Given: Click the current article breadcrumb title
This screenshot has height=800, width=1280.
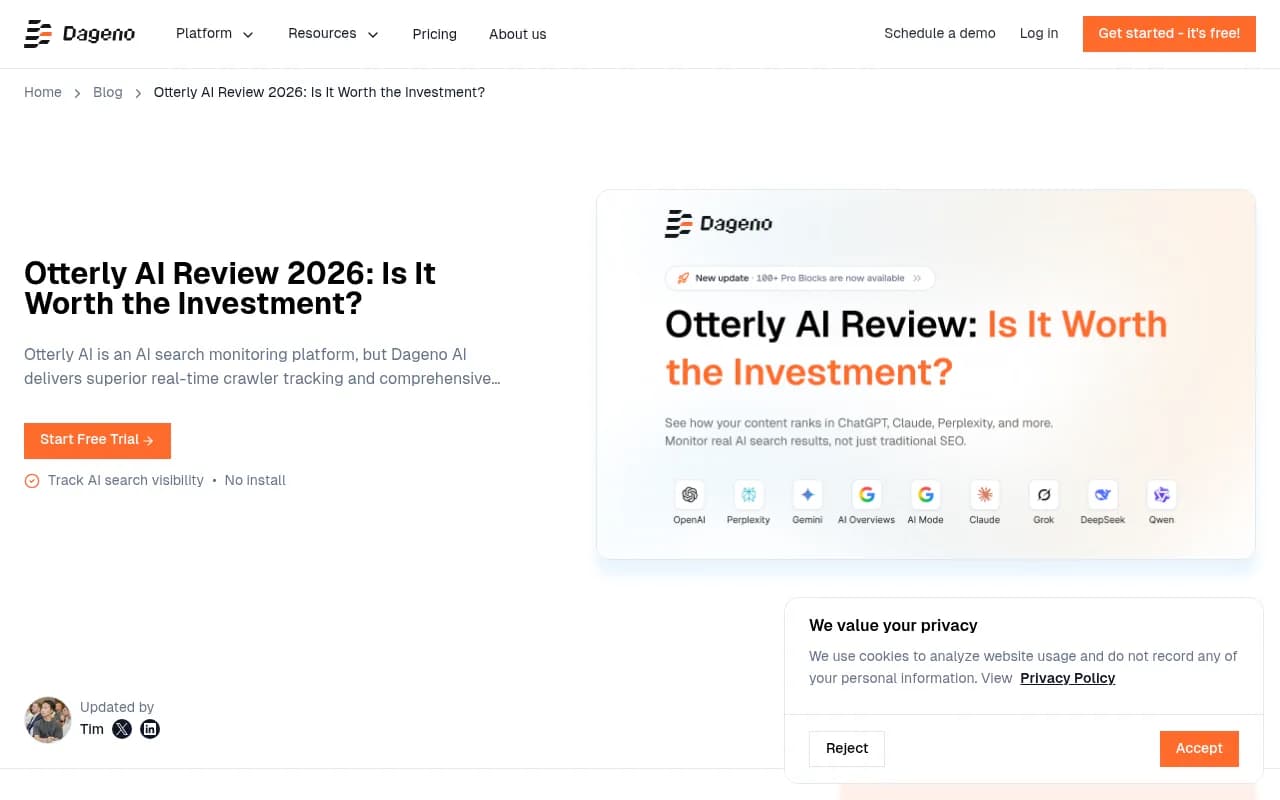Looking at the screenshot, I should coord(319,92).
